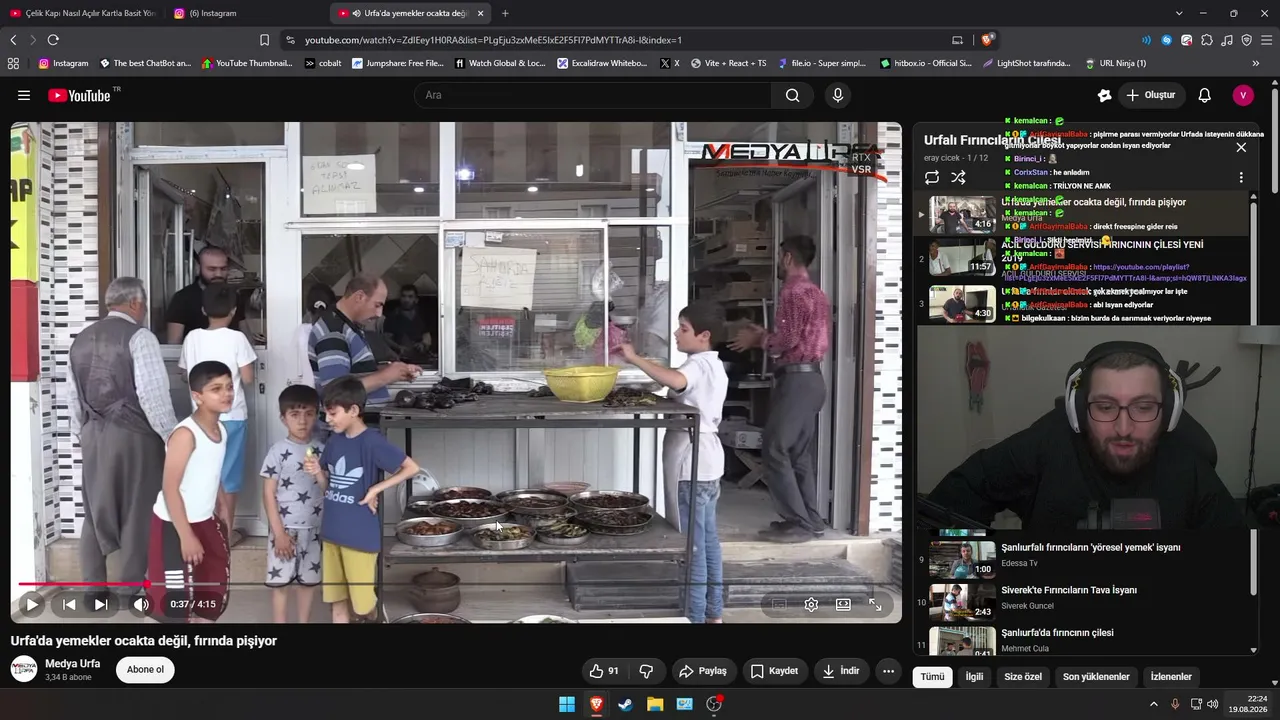1280x720 pixels.
Task: Open the Excalidraw bookmark
Action: (602, 63)
